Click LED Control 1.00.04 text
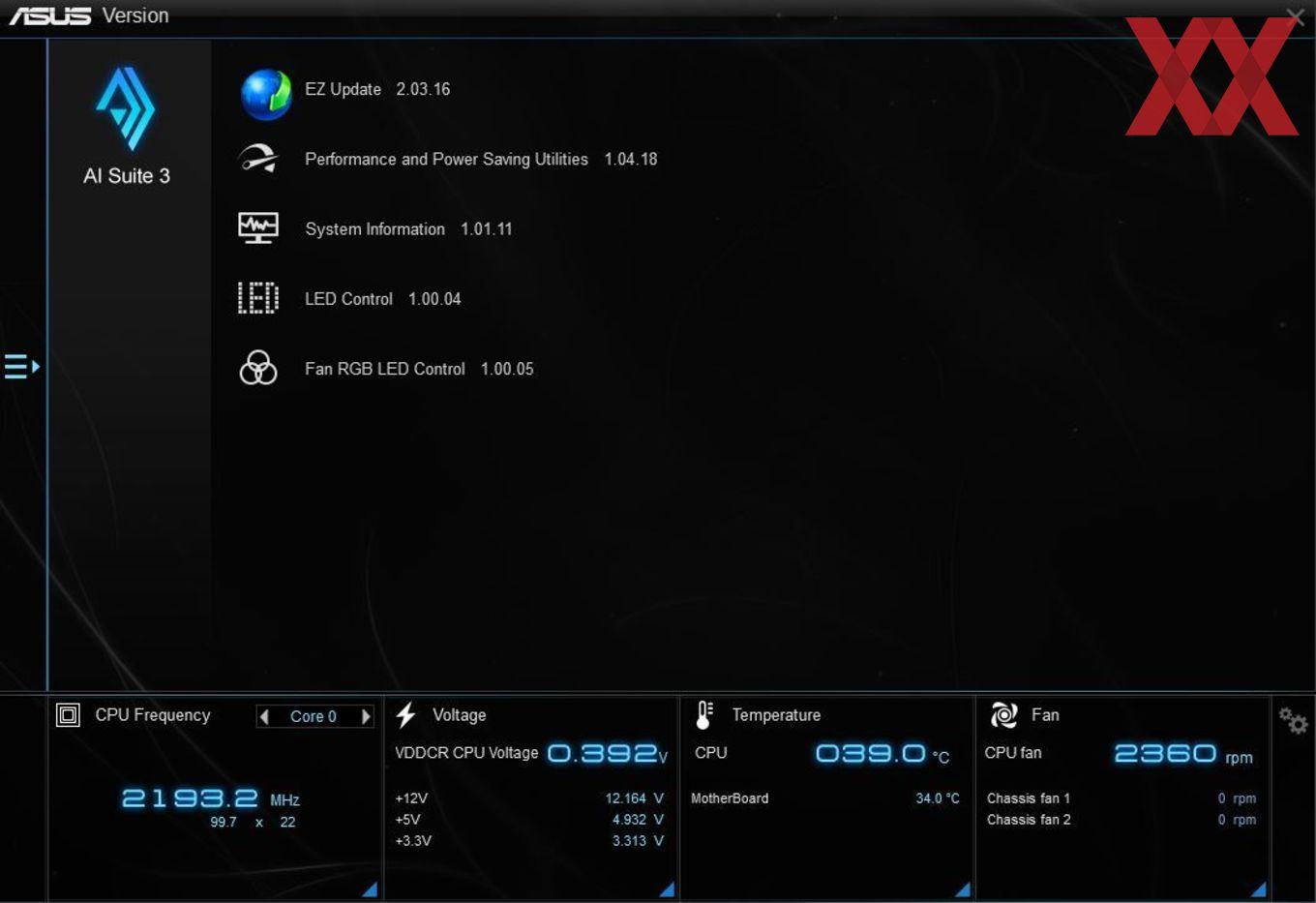 (383, 299)
